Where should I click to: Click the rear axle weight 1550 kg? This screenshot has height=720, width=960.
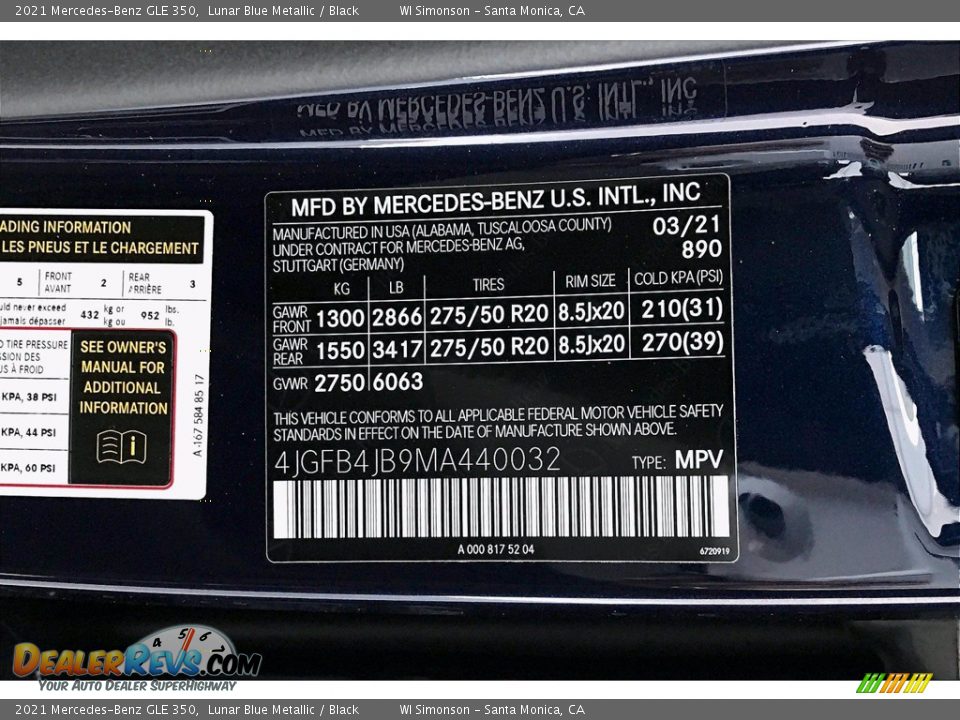tap(340, 350)
